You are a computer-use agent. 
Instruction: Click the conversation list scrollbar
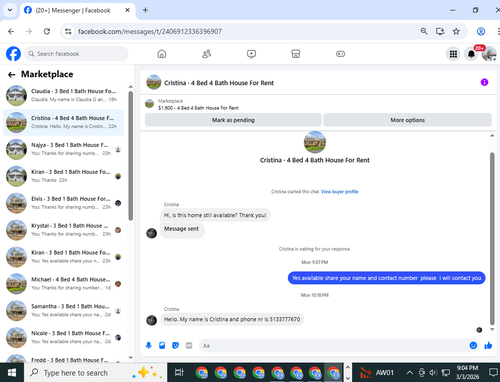[131, 156]
